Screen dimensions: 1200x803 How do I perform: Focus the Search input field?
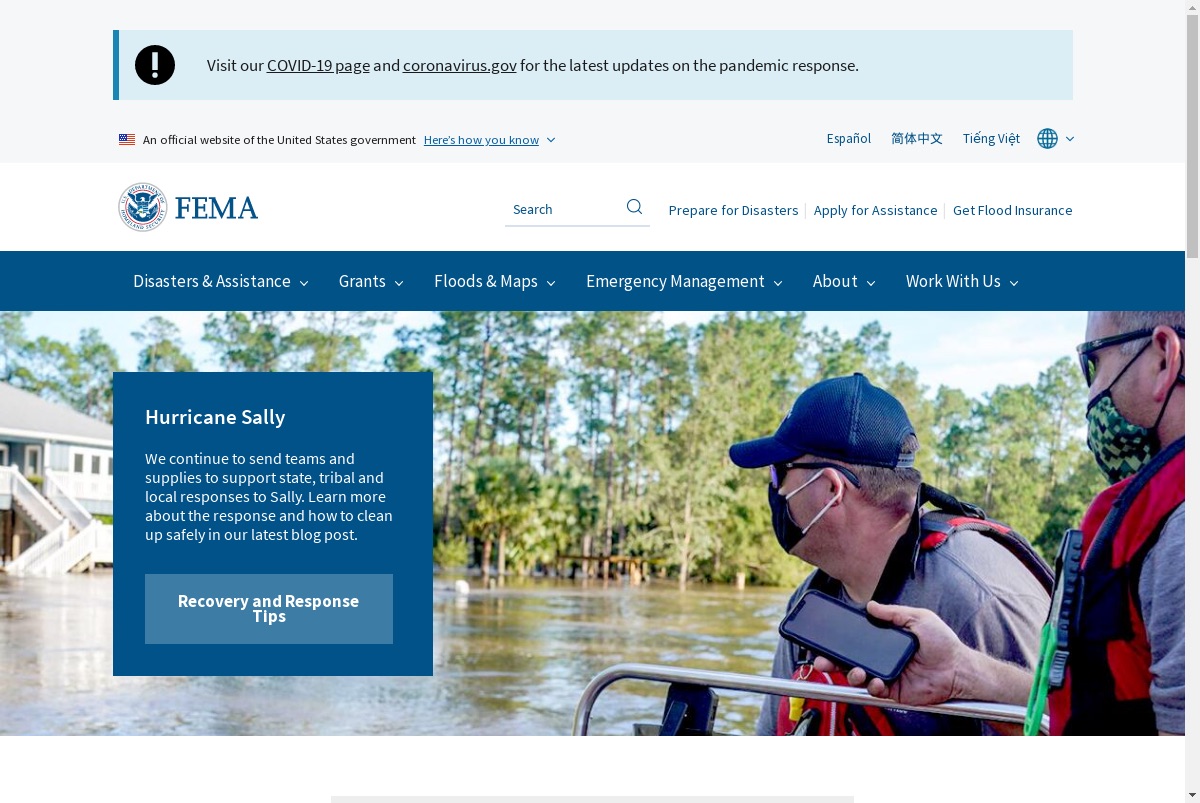[x=565, y=209]
